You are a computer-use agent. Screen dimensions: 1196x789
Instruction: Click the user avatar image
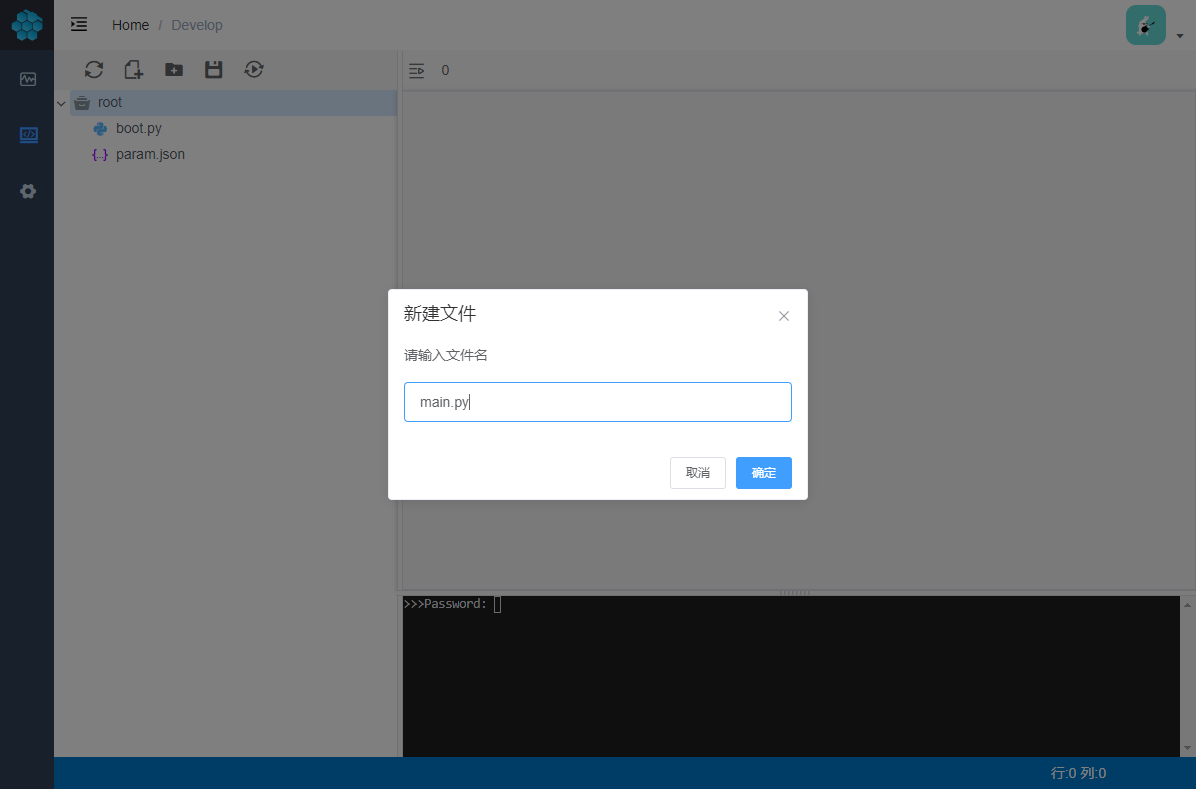click(x=1146, y=25)
